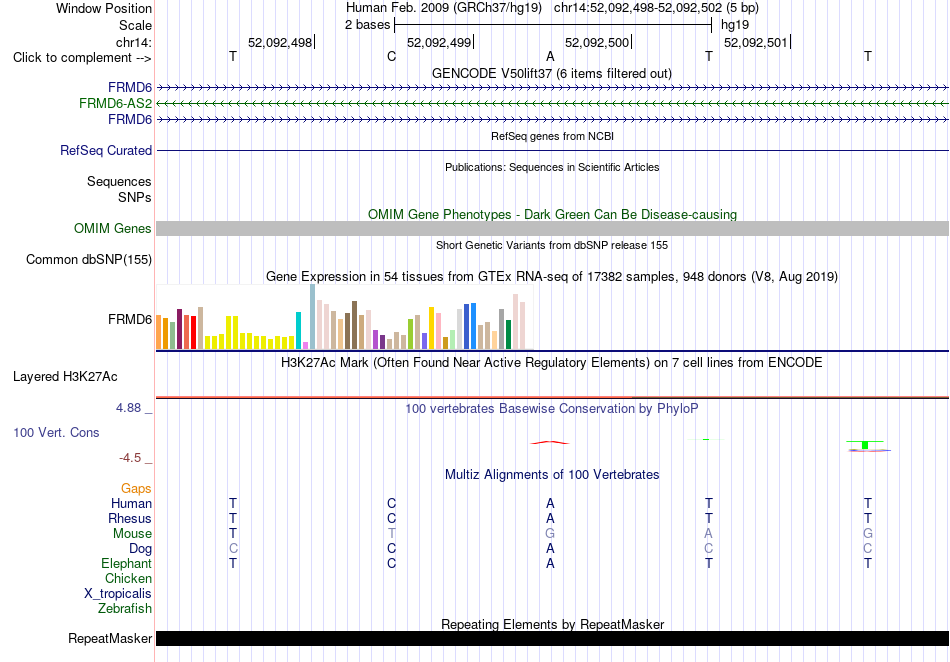Click the OMIM Genes track label
The width and height of the screenshot is (950, 662).
click(x=113, y=228)
